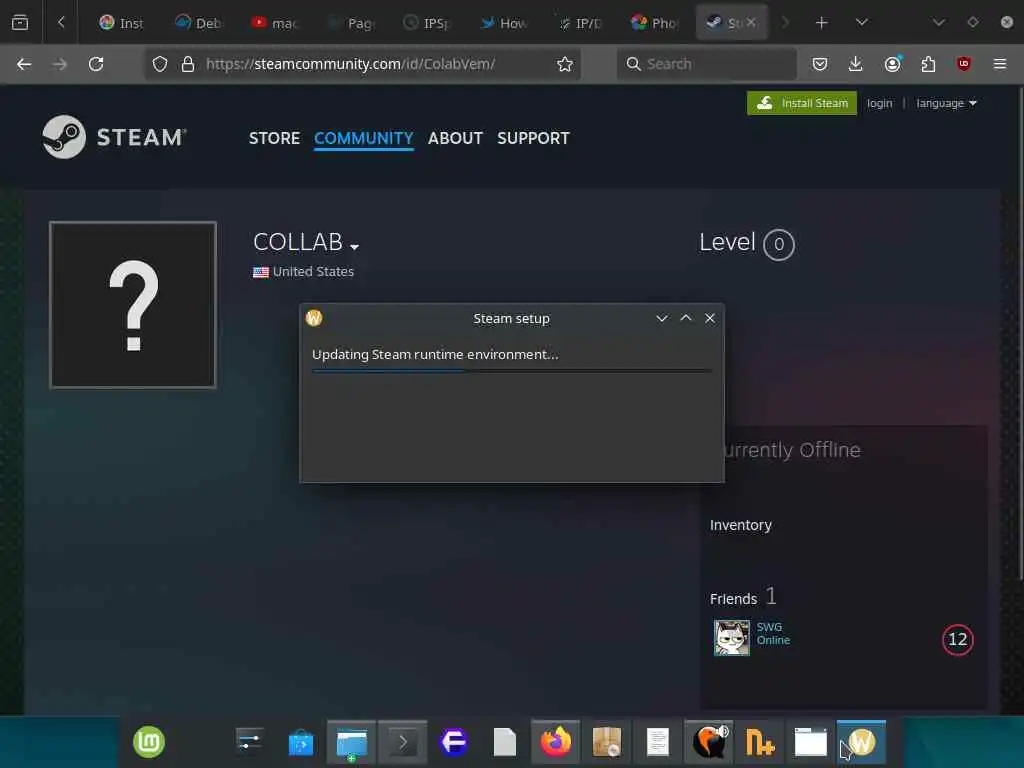This screenshot has height=768, width=1024.
Task: Collapse the Steam setup dialog with chevron down
Action: tap(662, 318)
